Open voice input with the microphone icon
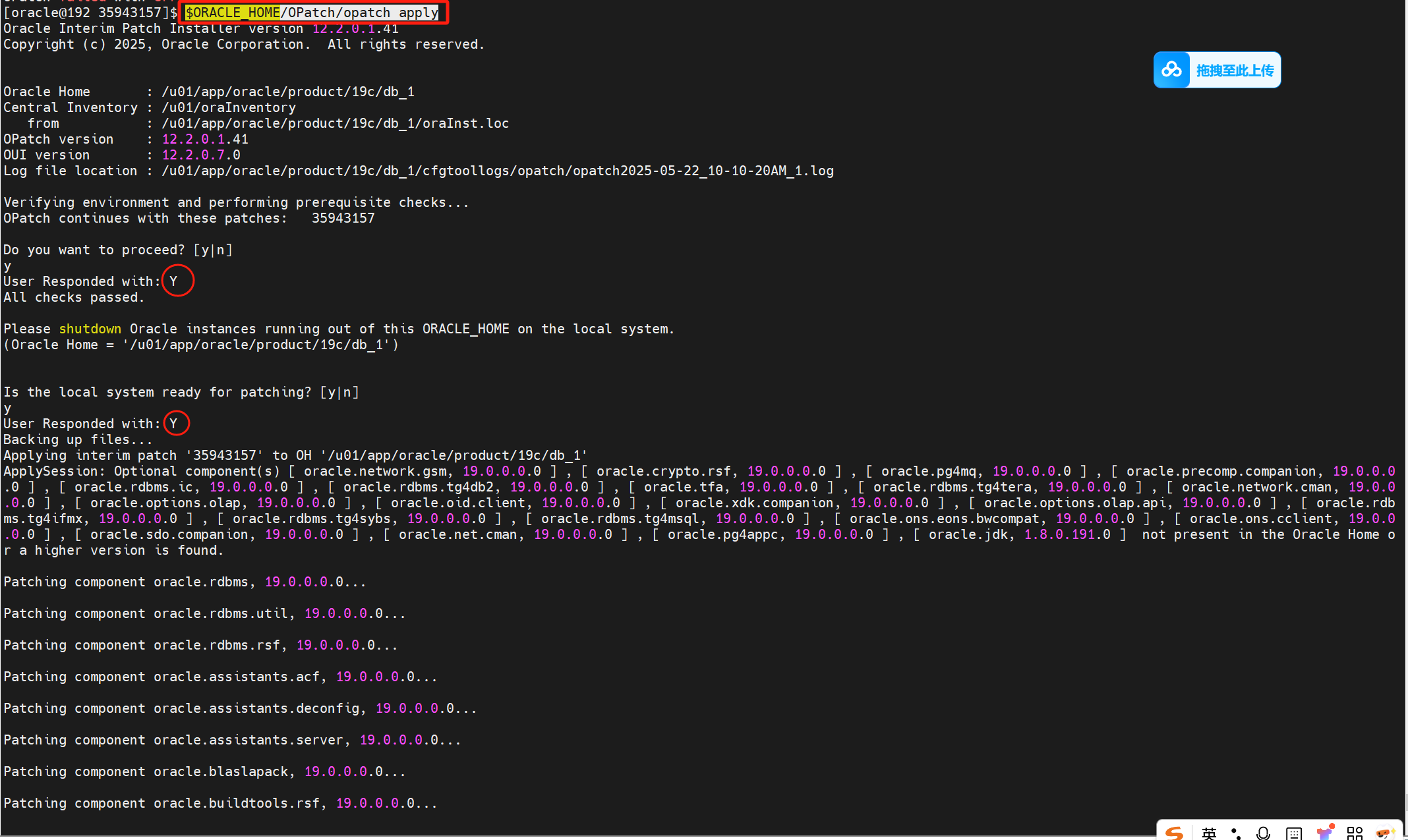The height and width of the screenshot is (840, 1408). pos(1263,833)
